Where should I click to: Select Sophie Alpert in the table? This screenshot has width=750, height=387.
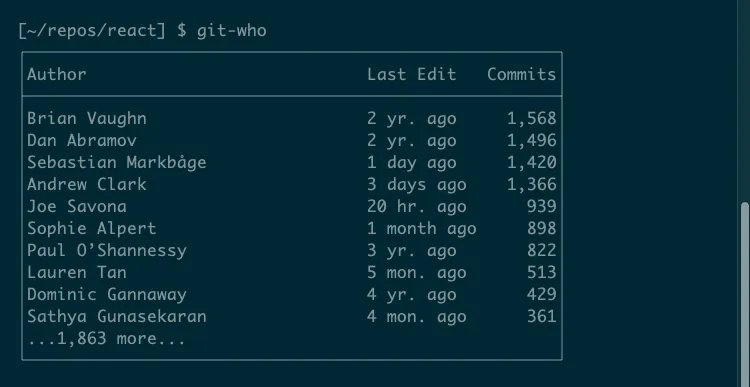[91, 229]
